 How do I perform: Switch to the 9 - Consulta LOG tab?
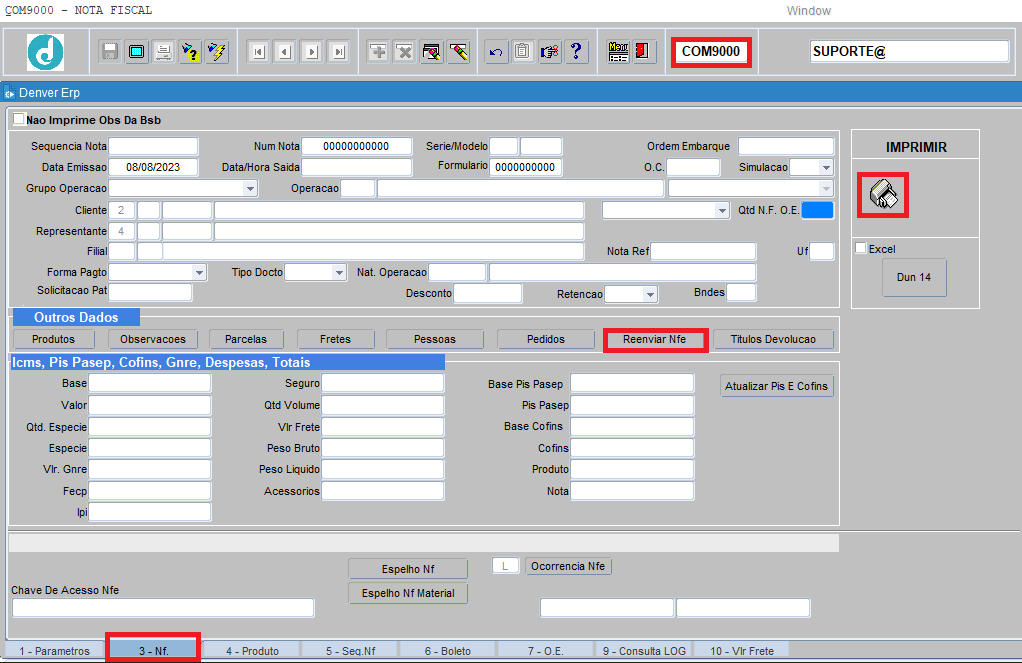coord(644,651)
